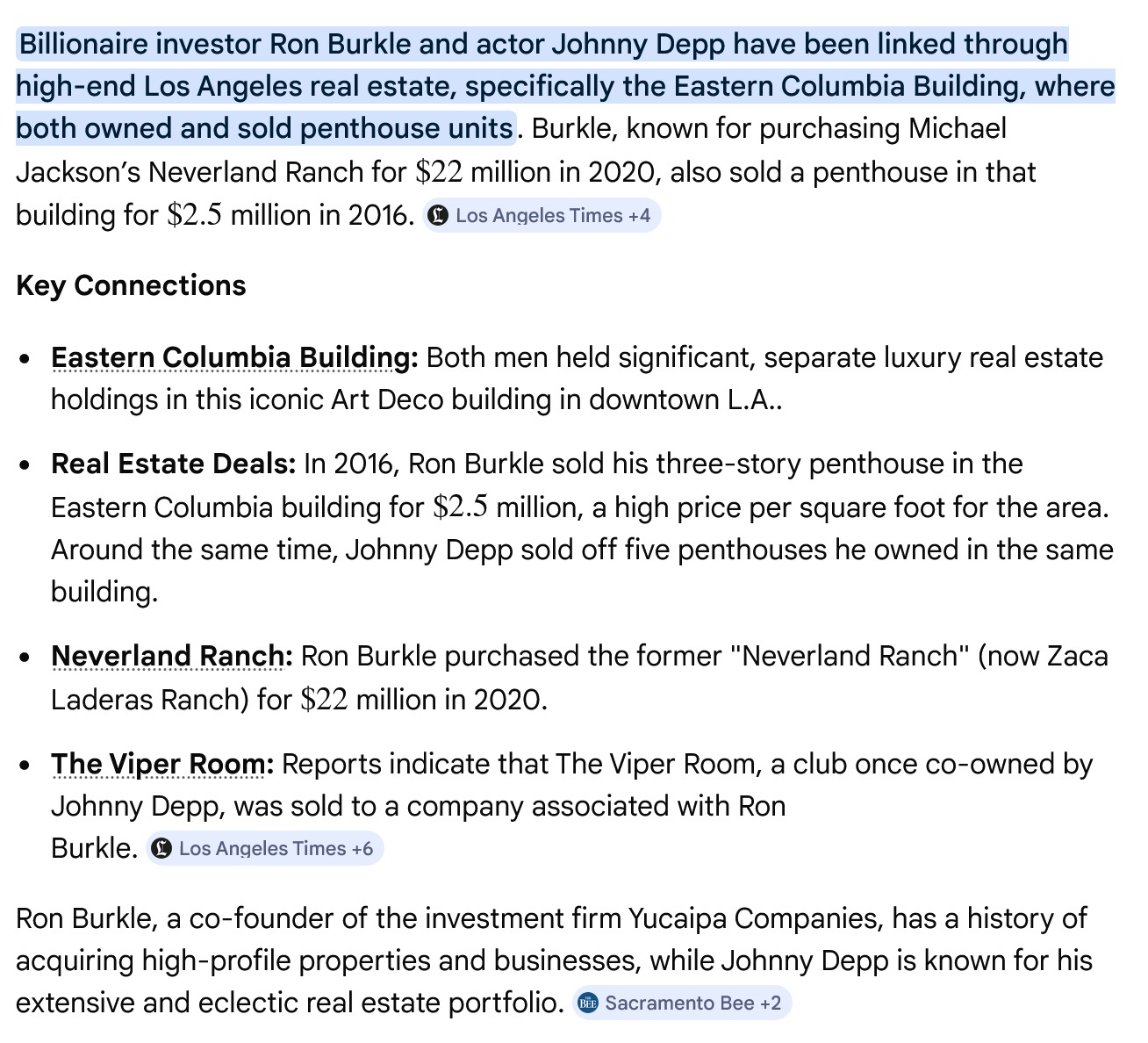Open the "Sacramento Bee" source label

(679, 1003)
